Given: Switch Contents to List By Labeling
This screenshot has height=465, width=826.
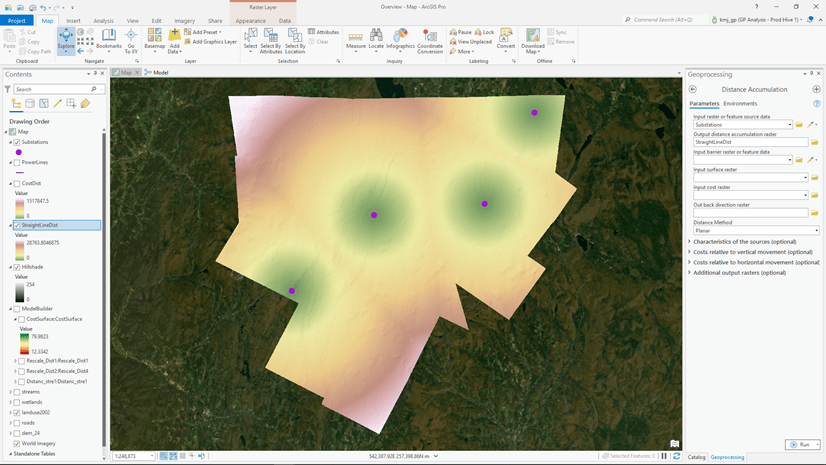Looking at the screenshot, I should point(85,104).
